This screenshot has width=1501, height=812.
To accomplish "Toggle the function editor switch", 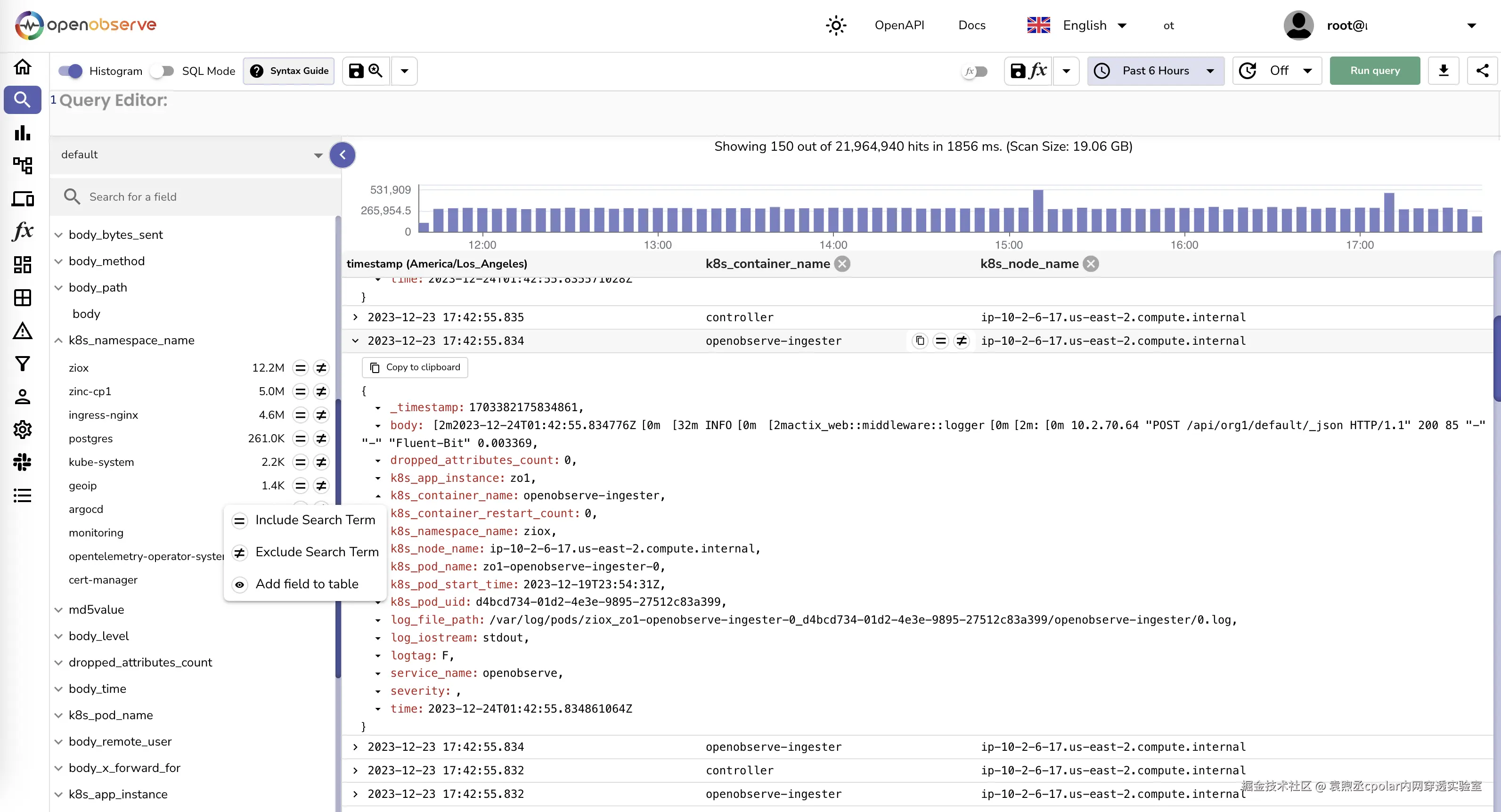I will point(975,71).
